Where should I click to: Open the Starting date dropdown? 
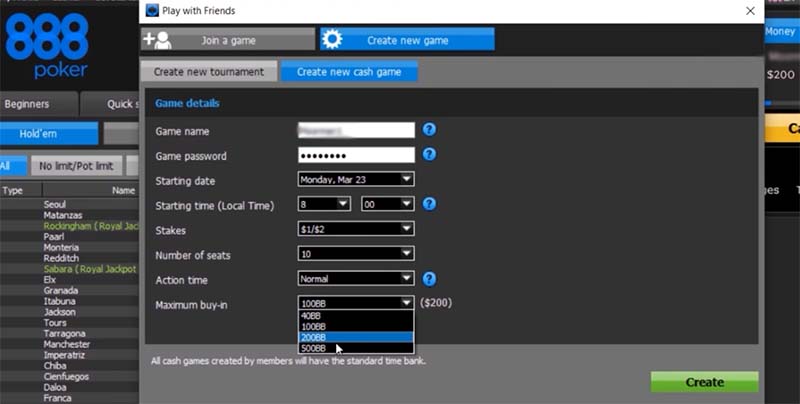tap(356, 179)
